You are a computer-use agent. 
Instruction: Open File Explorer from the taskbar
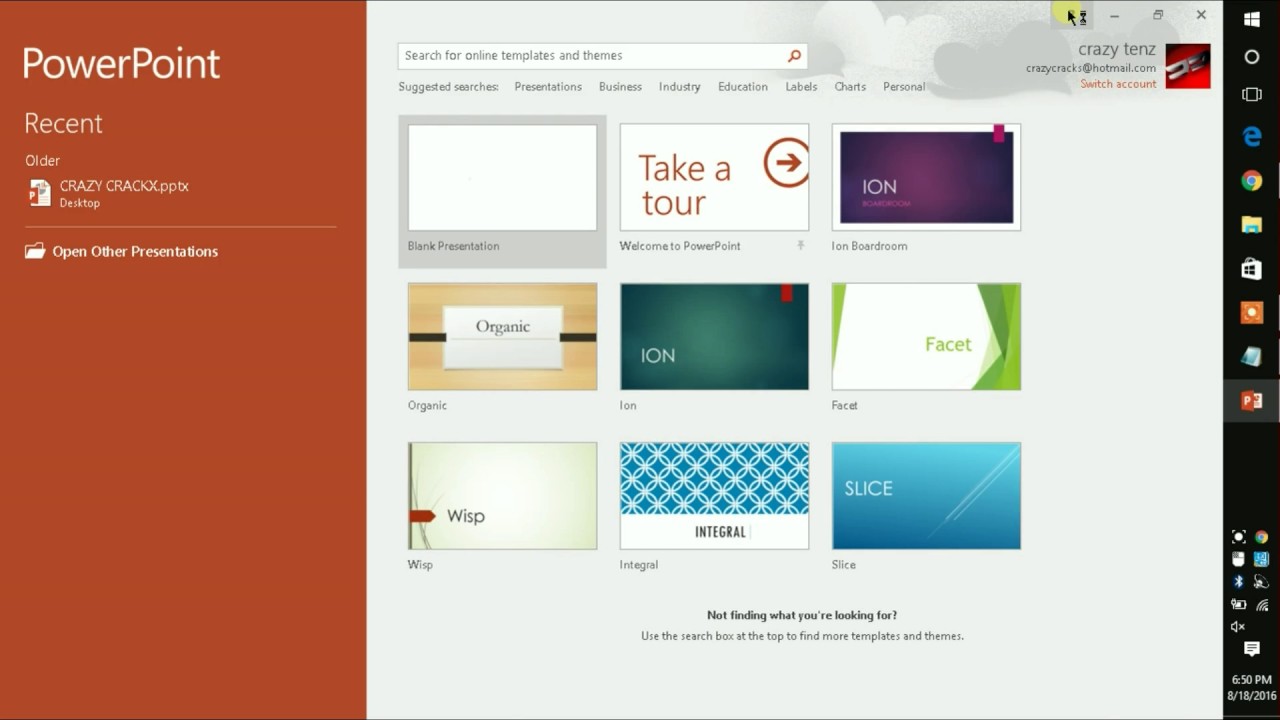pyautogui.click(x=1251, y=225)
